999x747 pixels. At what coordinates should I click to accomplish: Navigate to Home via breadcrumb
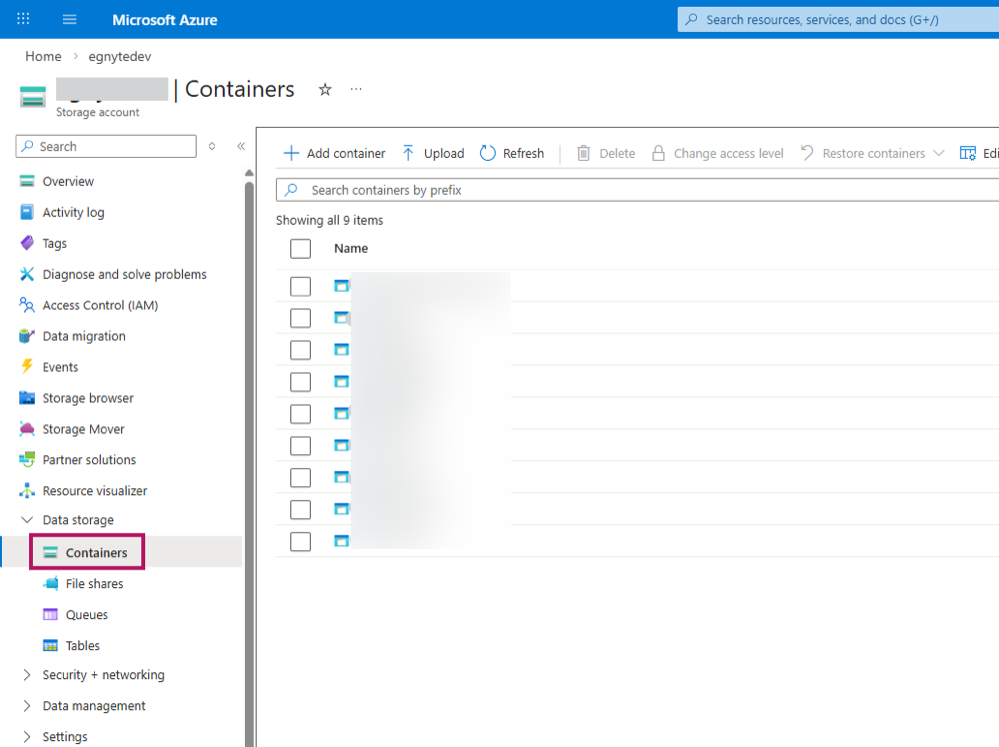(x=43, y=56)
